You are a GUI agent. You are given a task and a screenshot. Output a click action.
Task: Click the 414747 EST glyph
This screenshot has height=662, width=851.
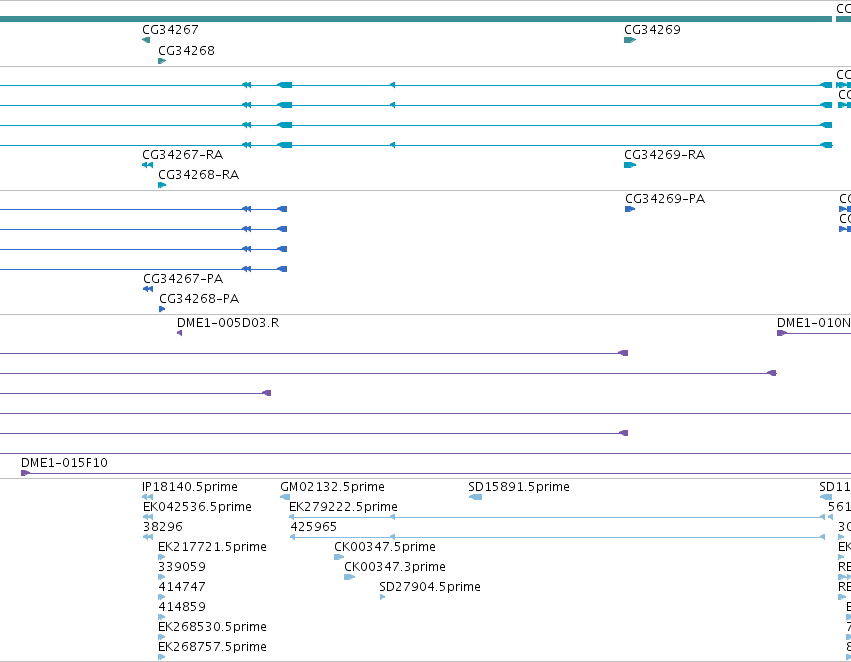tap(161, 597)
